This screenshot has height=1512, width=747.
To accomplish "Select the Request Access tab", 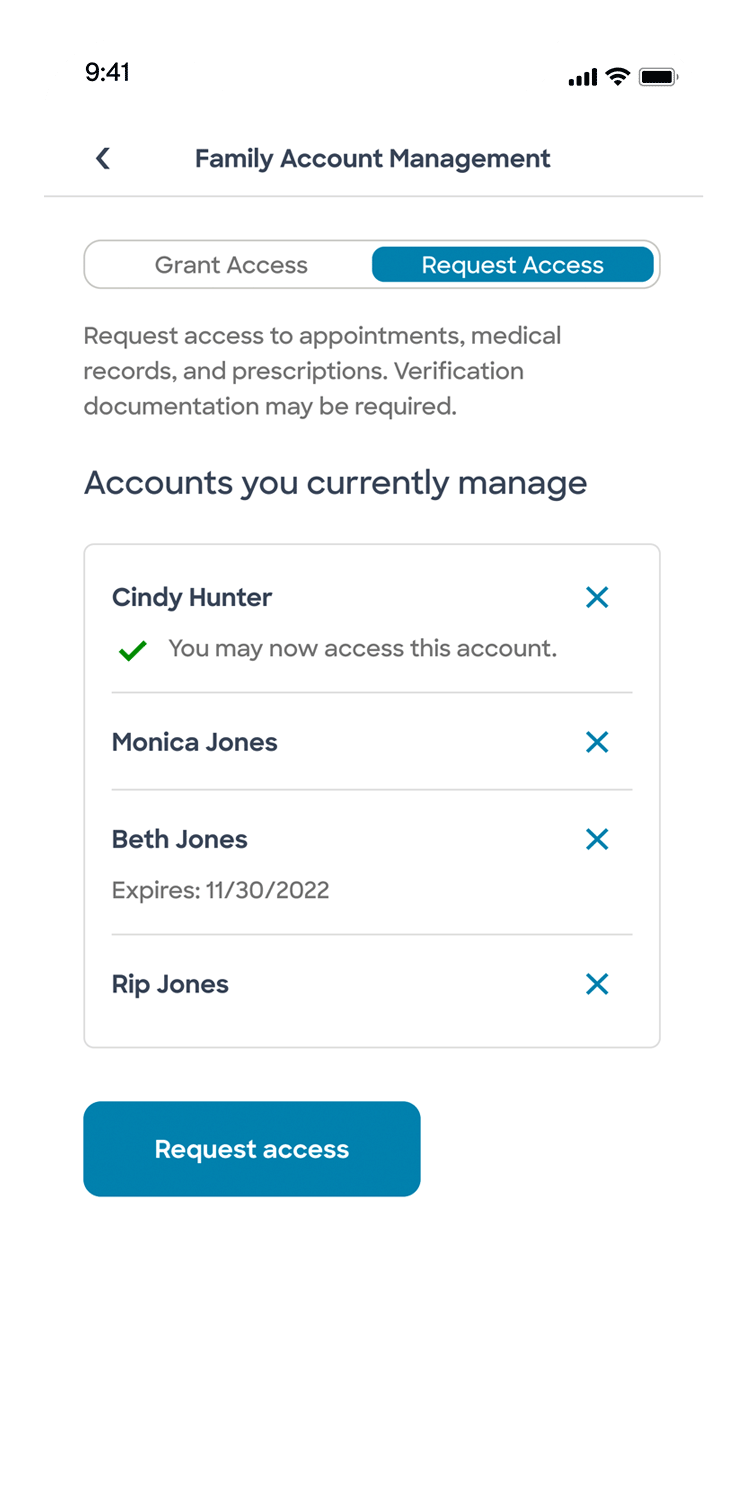I will point(512,265).
